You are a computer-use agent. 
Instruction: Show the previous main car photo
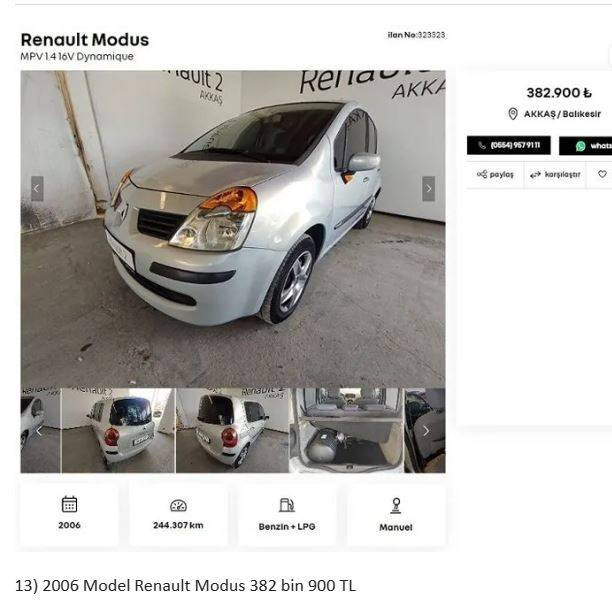[x=37, y=189]
